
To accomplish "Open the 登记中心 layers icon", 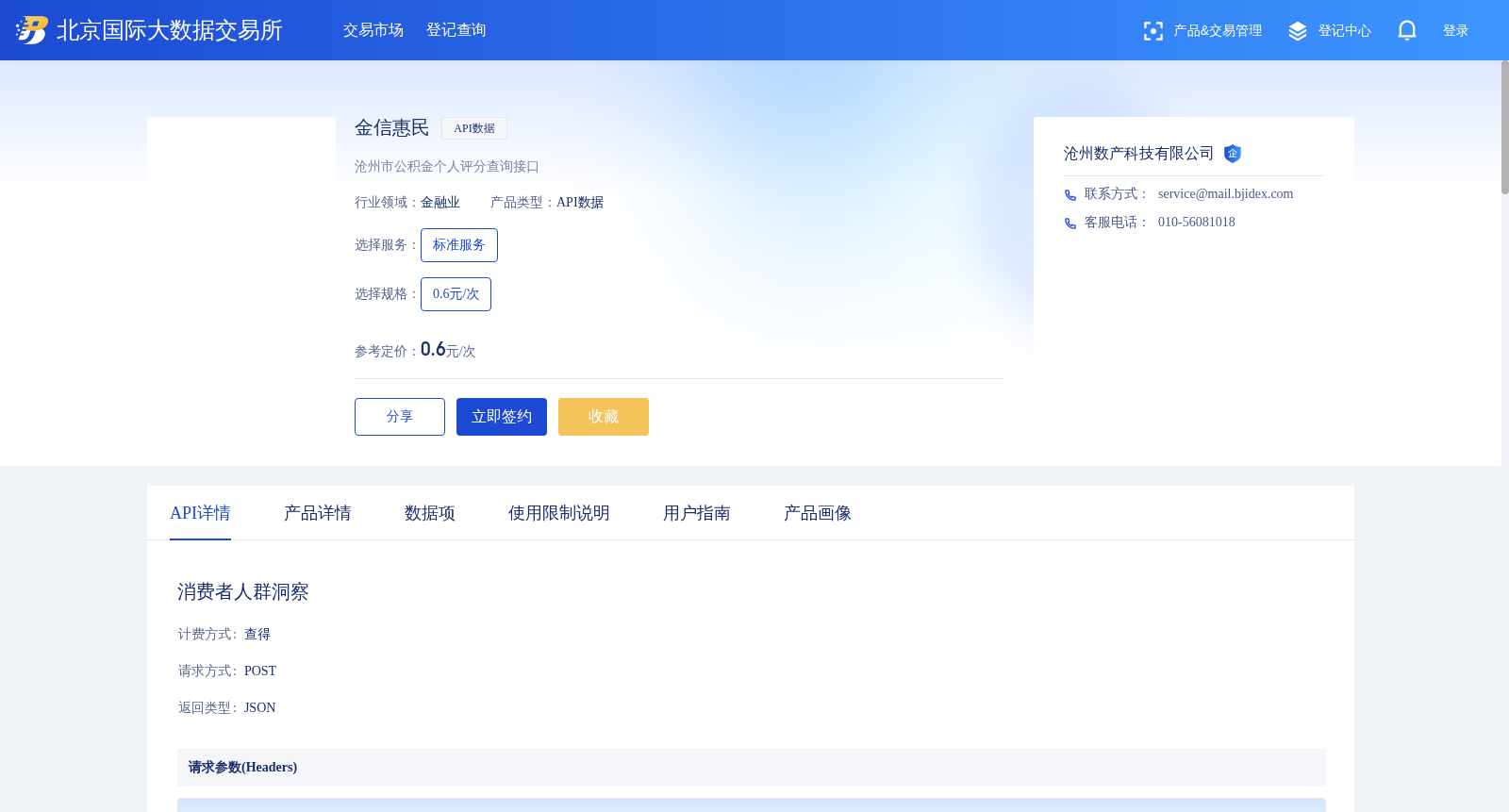I will (x=1298, y=31).
